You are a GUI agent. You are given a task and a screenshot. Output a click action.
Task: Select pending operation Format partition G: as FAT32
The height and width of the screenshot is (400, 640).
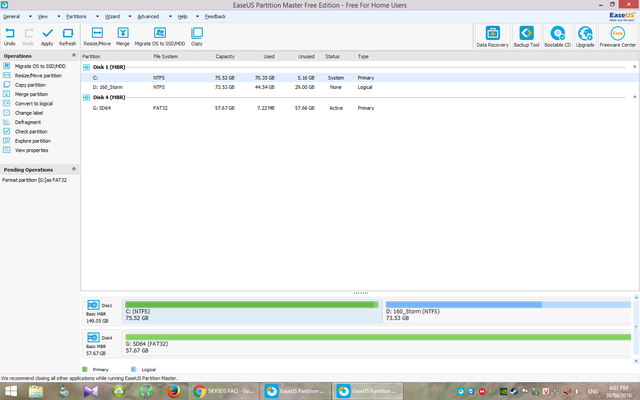34,180
